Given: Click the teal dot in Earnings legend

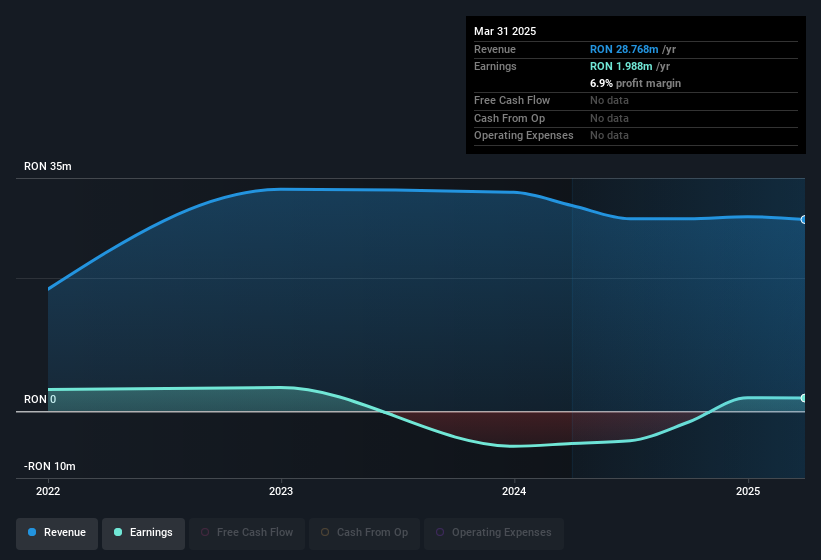Looking at the screenshot, I should click(118, 532).
